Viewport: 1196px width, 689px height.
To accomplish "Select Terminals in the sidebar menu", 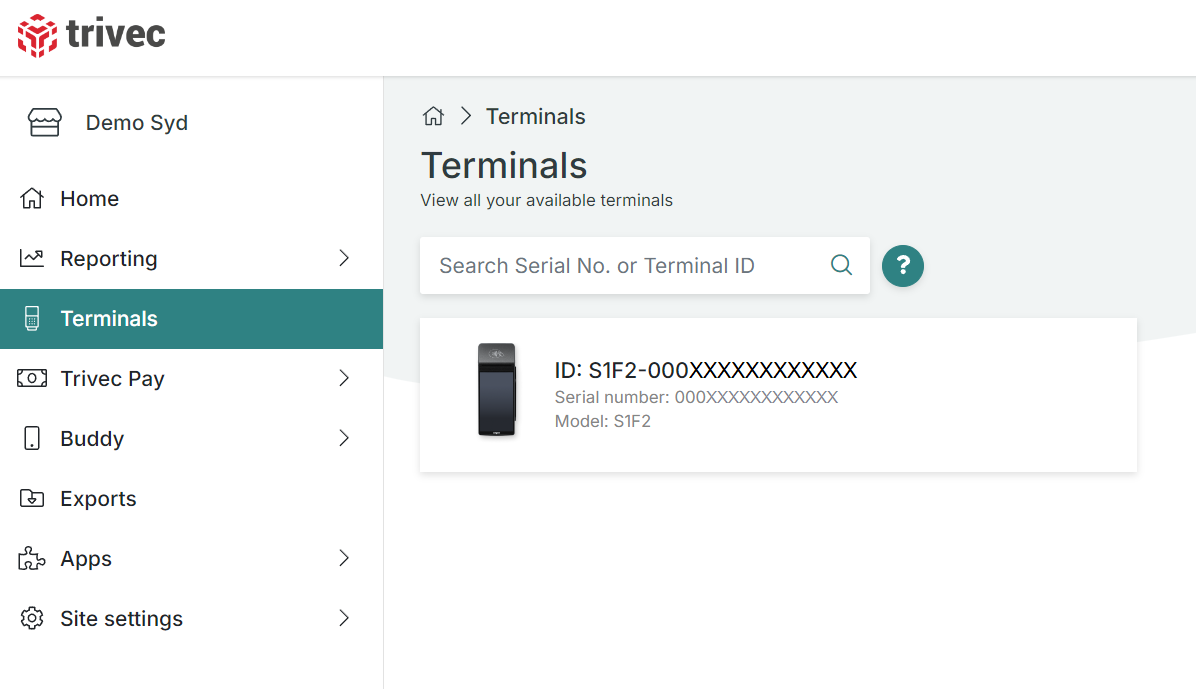I will click(109, 318).
